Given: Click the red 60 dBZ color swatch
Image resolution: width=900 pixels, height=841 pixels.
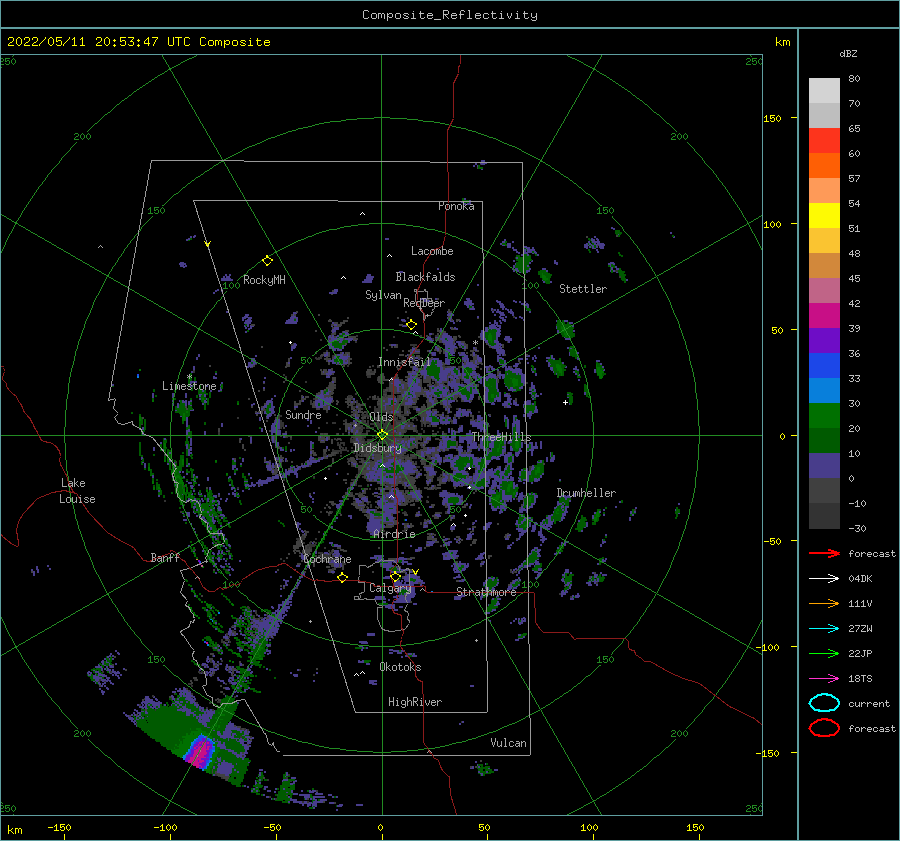Looking at the screenshot, I should tap(824, 141).
